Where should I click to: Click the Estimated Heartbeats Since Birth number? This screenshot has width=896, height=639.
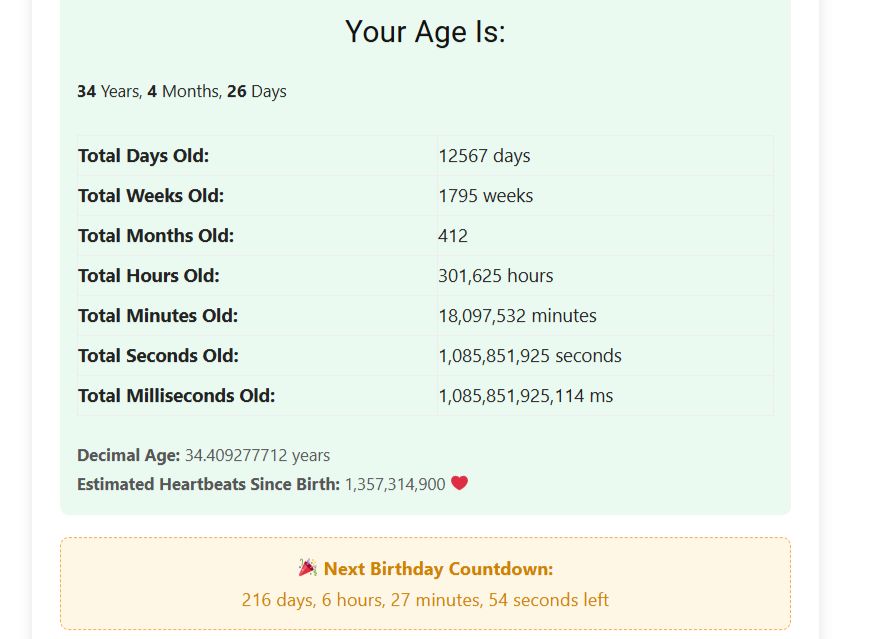click(395, 484)
